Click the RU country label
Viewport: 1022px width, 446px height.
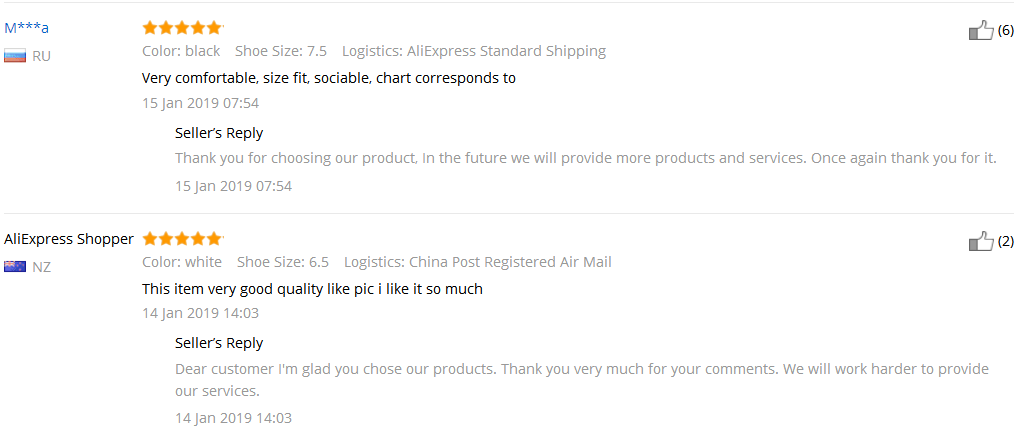[42, 56]
